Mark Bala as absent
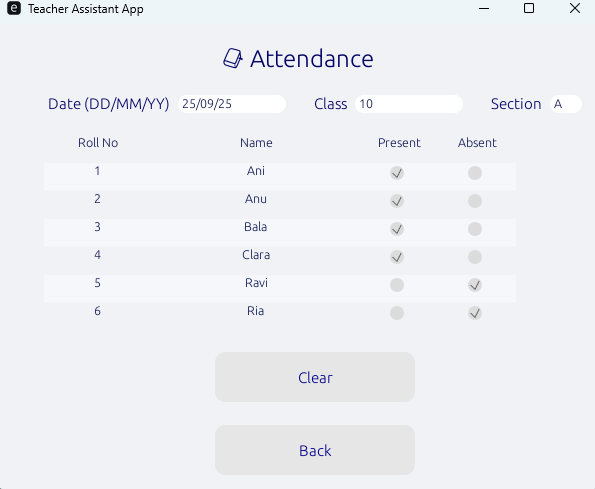The image size is (595, 489). [475, 229]
